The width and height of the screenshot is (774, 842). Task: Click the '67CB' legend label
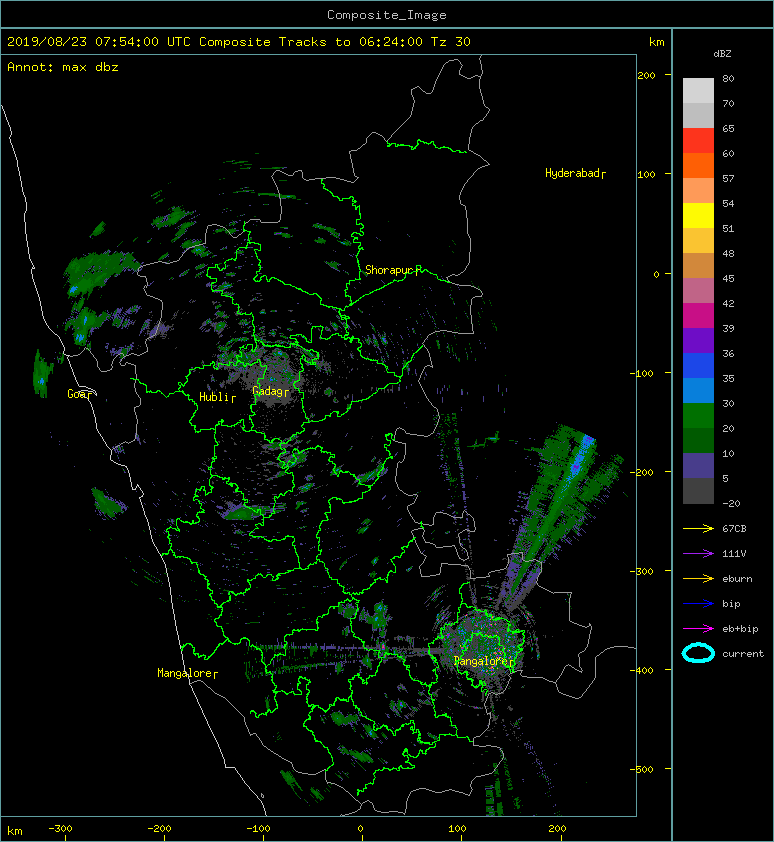point(734,528)
